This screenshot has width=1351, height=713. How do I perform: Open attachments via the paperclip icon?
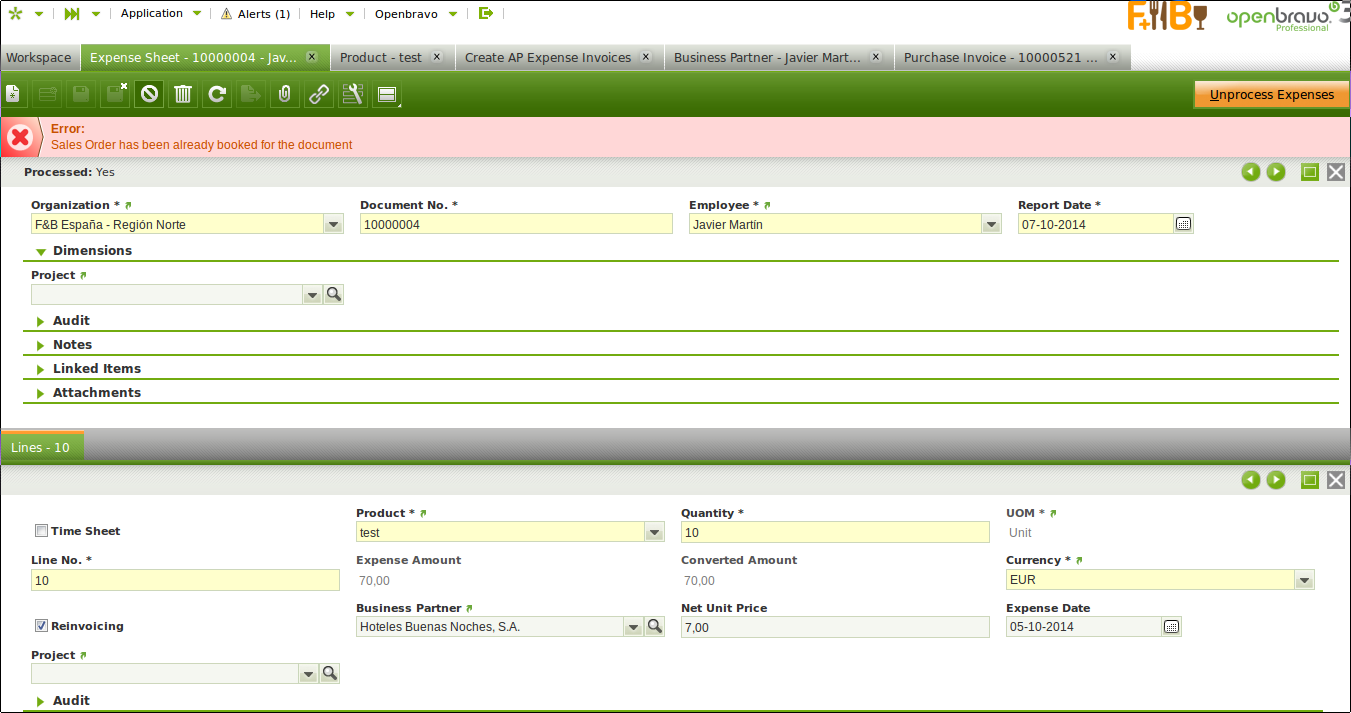tap(285, 94)
